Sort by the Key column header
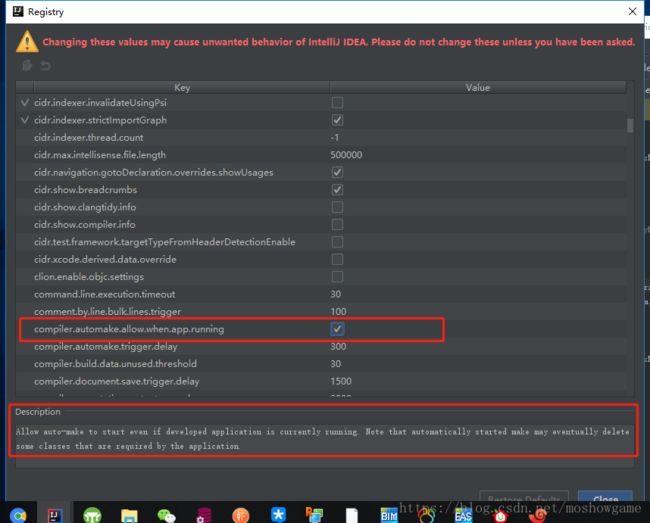 [182, 87]
